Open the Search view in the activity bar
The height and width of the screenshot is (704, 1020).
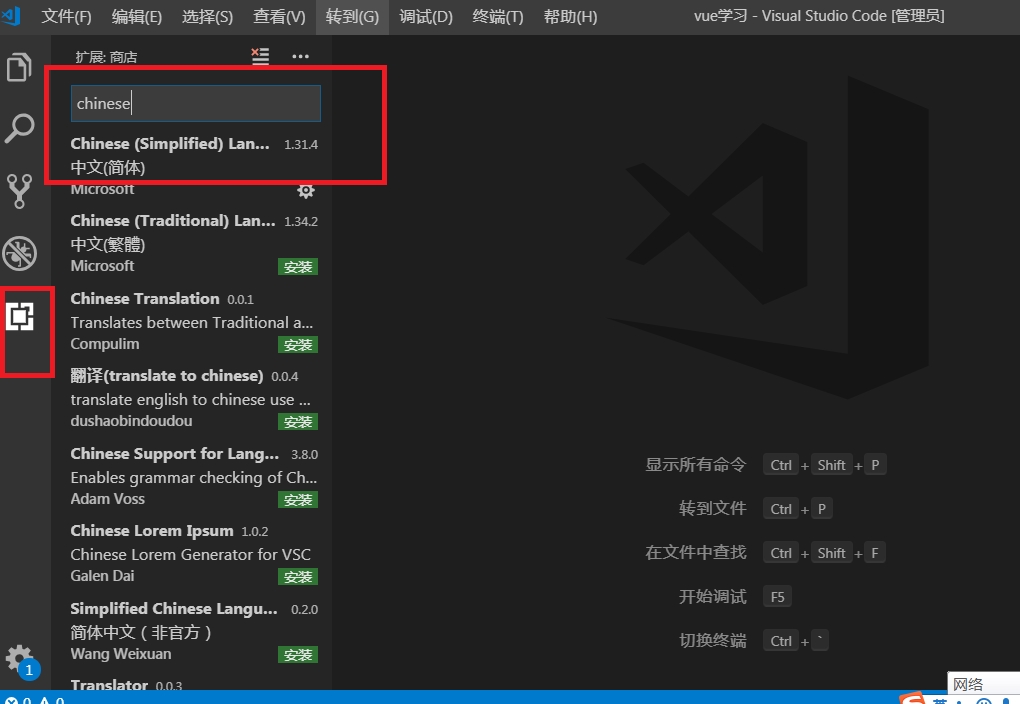(x=22, y=128)
